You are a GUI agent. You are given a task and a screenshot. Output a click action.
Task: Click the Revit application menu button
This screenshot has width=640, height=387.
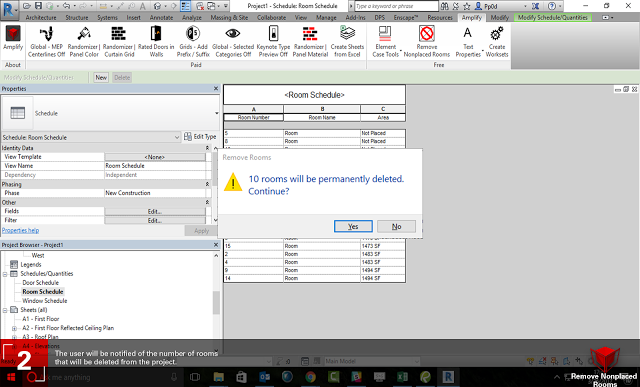coord(9,9)
